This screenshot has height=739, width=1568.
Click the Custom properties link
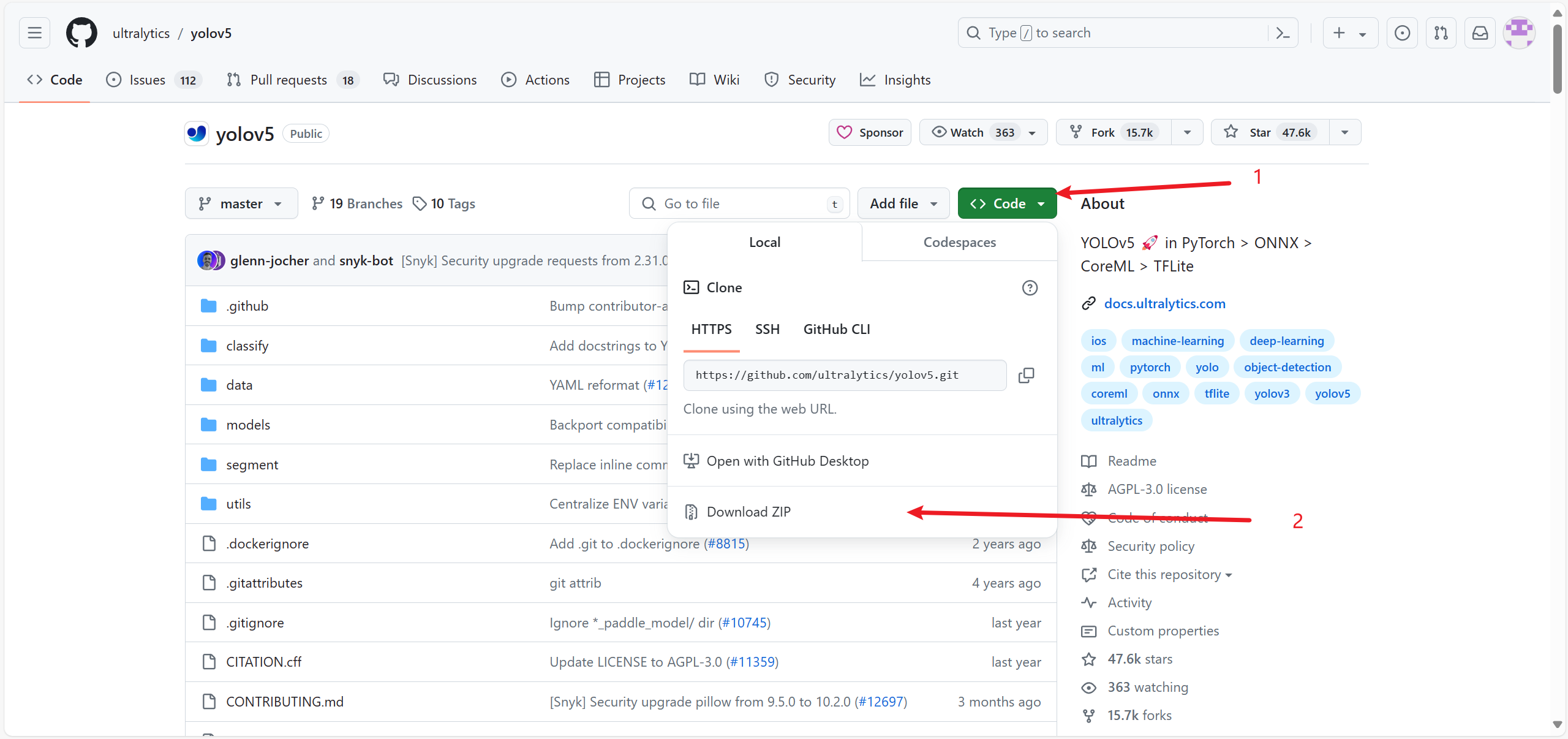click(x=1163, y=631)
